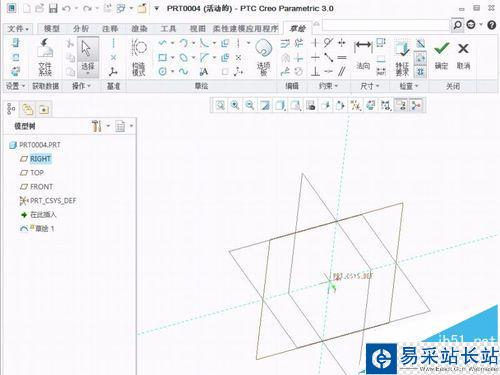The height and width of the screenshot is (375, 500).
Task: Click the 取消 X cancel button
Action: coord(463,55)
